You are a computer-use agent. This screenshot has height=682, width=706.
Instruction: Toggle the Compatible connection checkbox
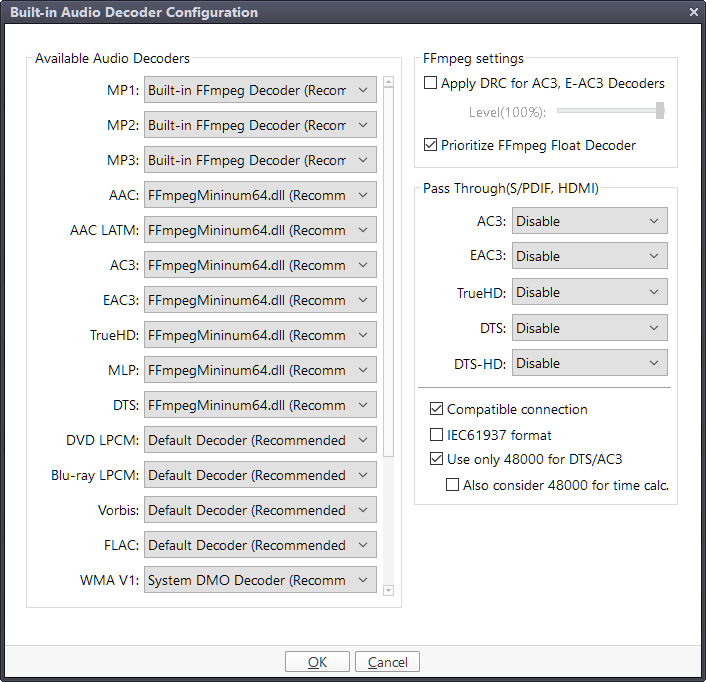[437, 409]
